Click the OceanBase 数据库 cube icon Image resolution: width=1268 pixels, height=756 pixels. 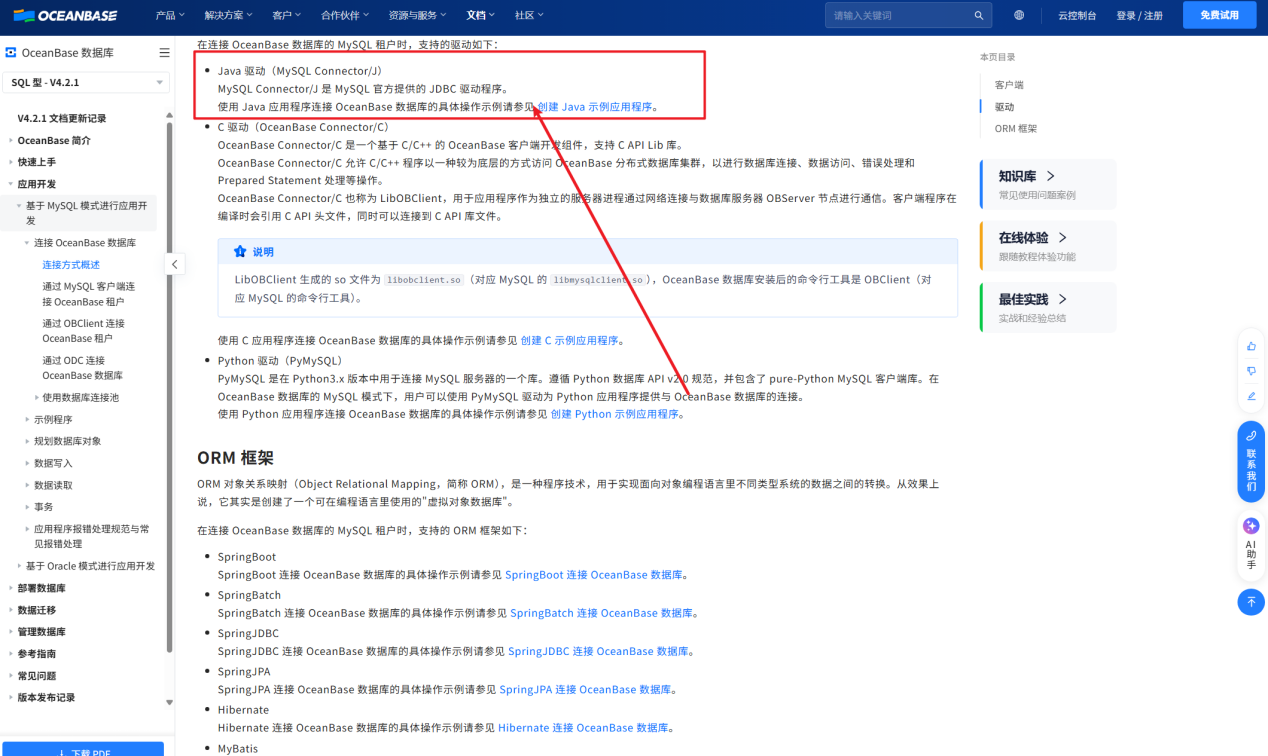click(x=11, y=53)
